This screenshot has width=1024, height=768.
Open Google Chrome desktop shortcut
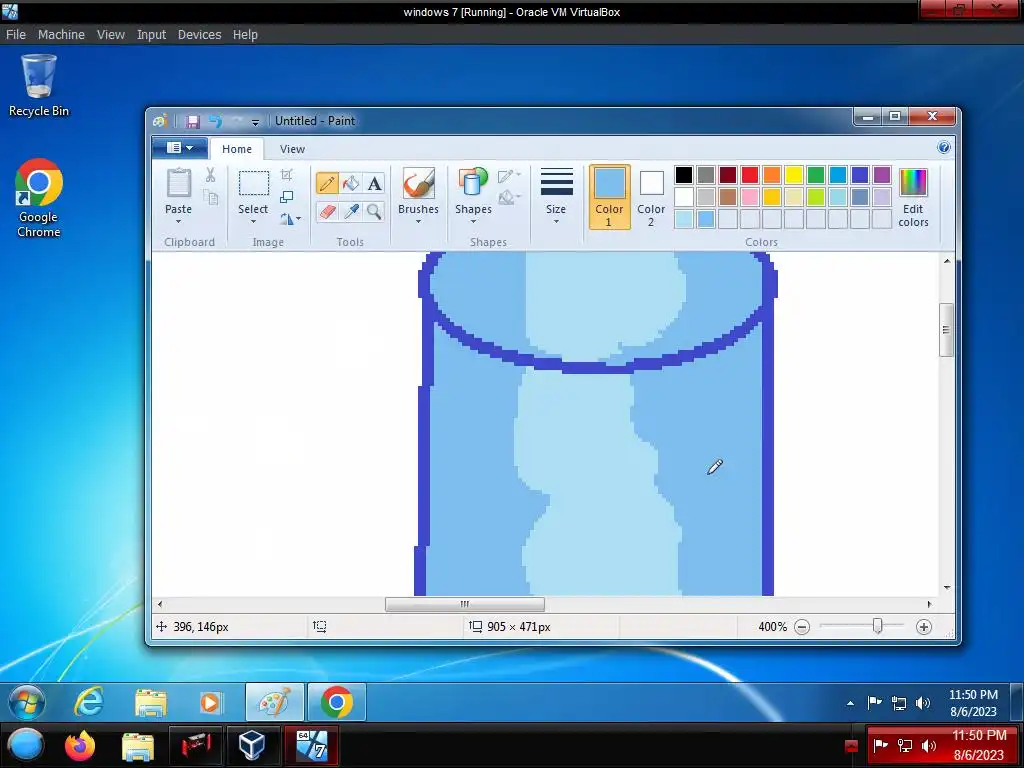coord(39,198)
